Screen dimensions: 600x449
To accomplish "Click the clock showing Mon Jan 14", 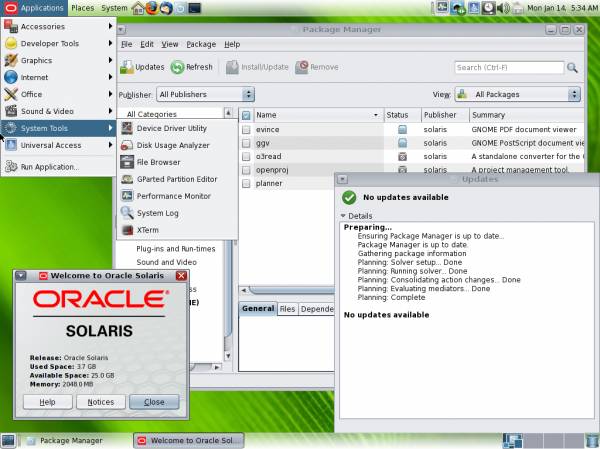I will pyautogui.click(x=561, y=8).
